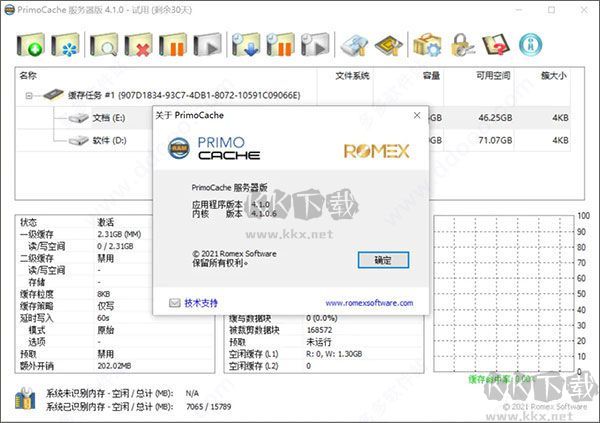This screenshot has height=423, width=600.
Task: Click the memory management icon at bottom left
Action: click(25, 399)
